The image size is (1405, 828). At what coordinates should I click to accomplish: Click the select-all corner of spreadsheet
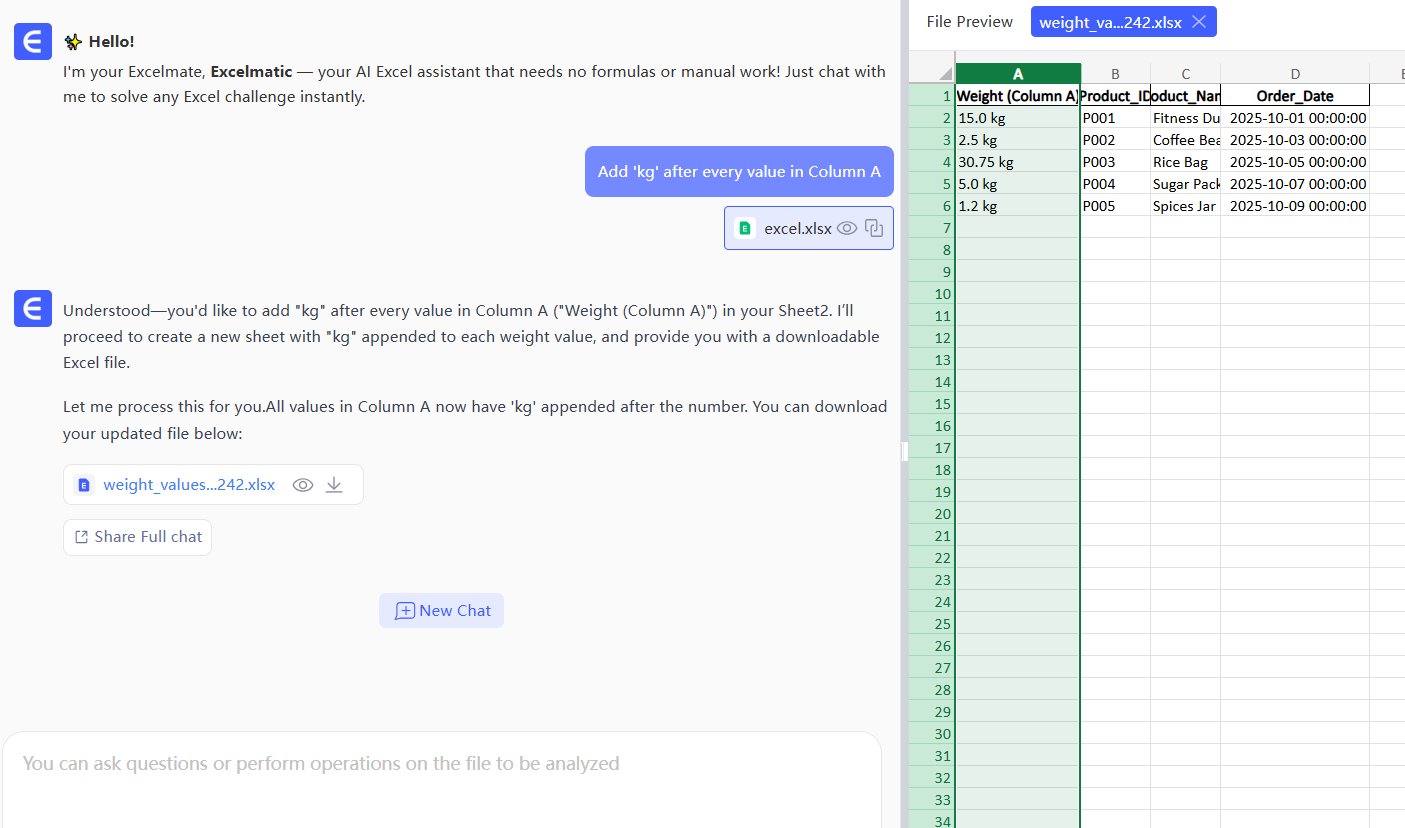pos(932,74)
